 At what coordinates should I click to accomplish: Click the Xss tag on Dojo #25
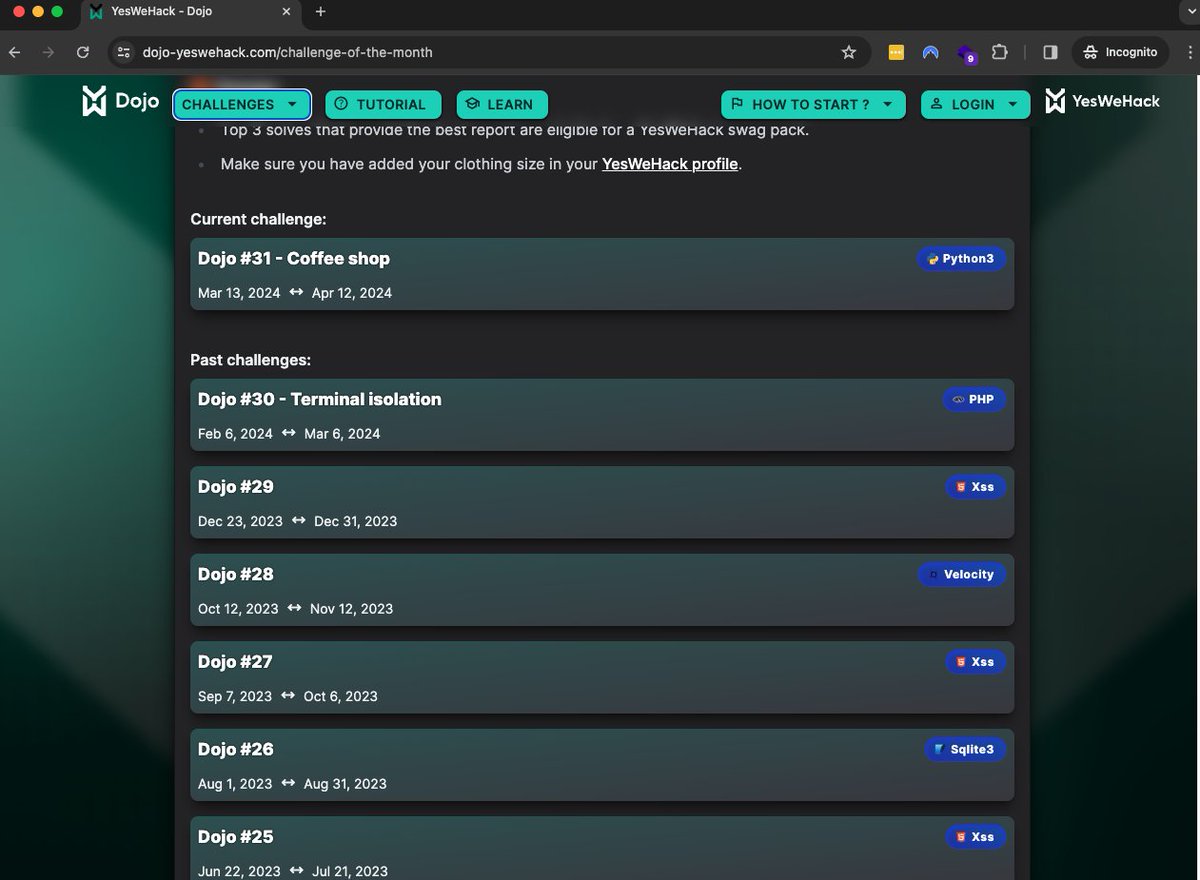[975, 837]
